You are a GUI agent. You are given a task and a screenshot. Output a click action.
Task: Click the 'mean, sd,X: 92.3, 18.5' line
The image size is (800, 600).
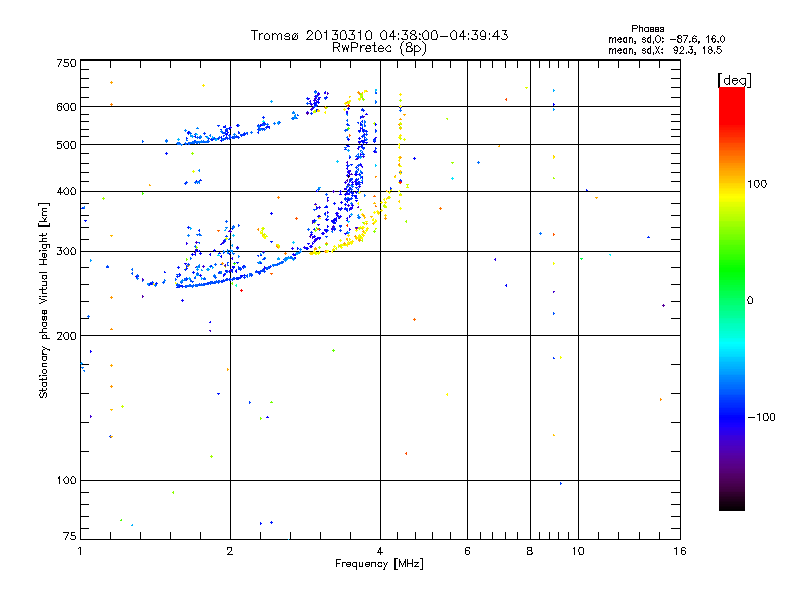pos(665,50)
